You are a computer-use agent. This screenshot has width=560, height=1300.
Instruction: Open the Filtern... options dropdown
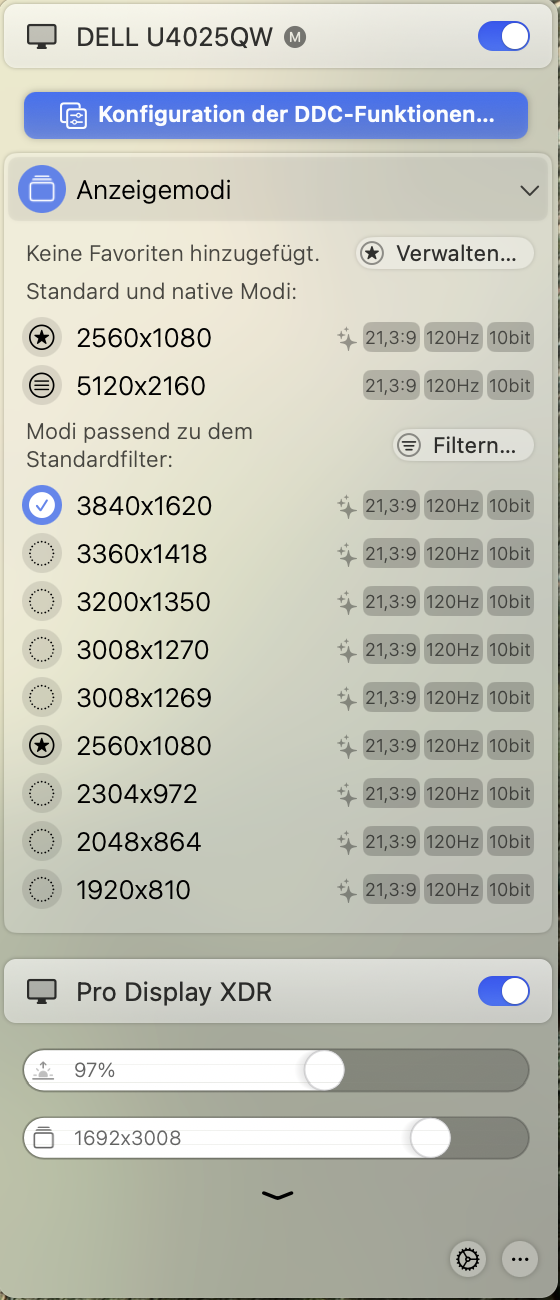pos(463,446)
